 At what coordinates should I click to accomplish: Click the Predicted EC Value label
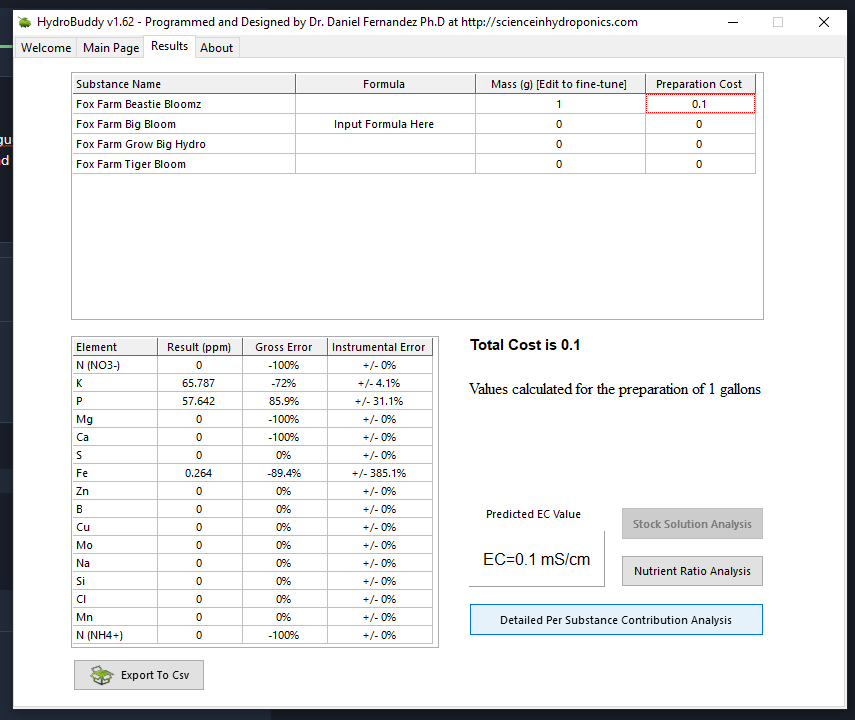533,514
